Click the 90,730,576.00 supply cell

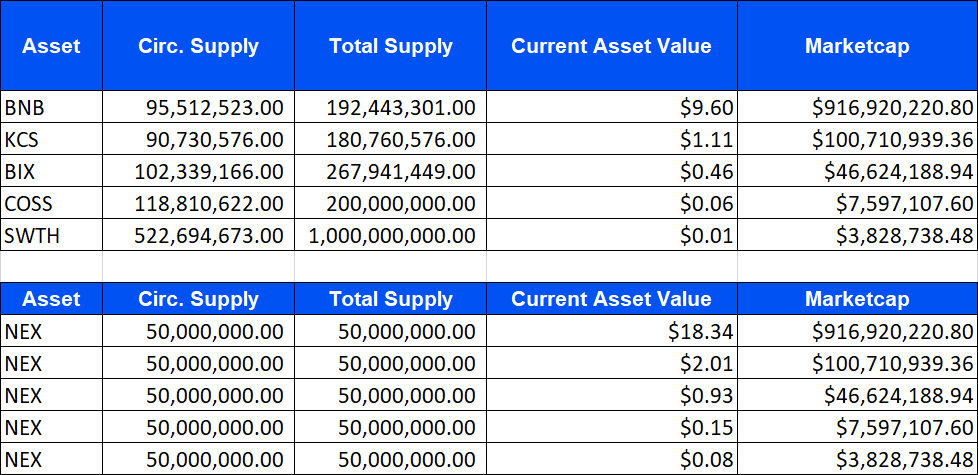coord(198,139)
